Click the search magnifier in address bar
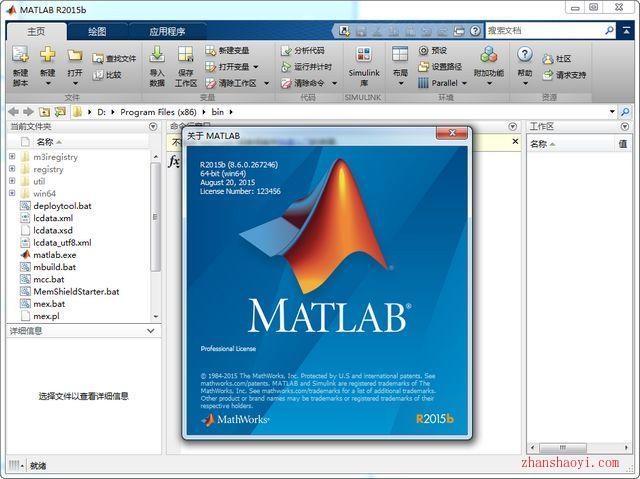 coord(625,112)
